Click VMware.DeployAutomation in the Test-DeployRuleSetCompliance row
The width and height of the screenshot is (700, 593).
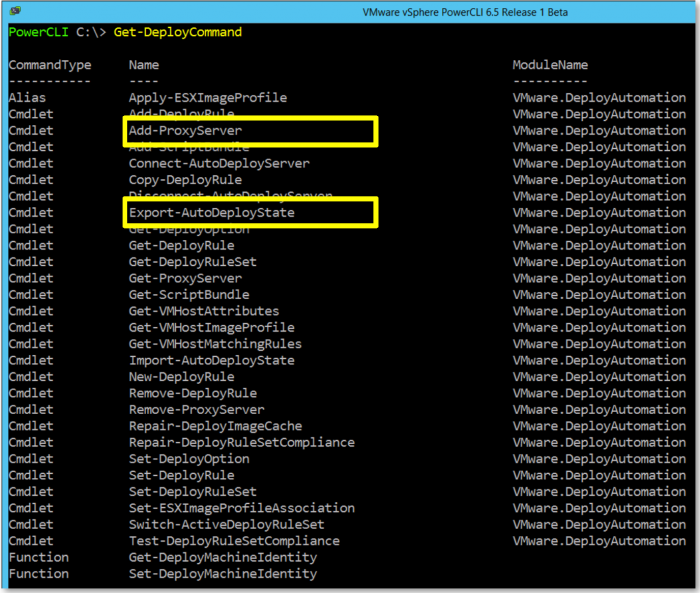coord(599,541)
